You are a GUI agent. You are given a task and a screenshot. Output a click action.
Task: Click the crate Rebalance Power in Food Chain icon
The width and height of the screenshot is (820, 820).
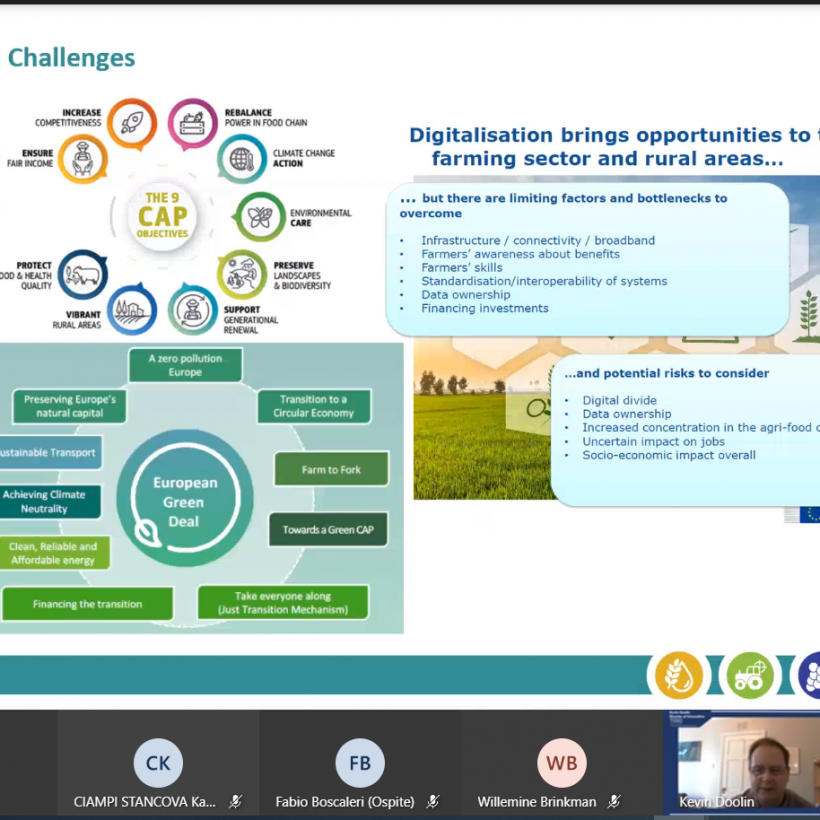(x=192, y=123)
